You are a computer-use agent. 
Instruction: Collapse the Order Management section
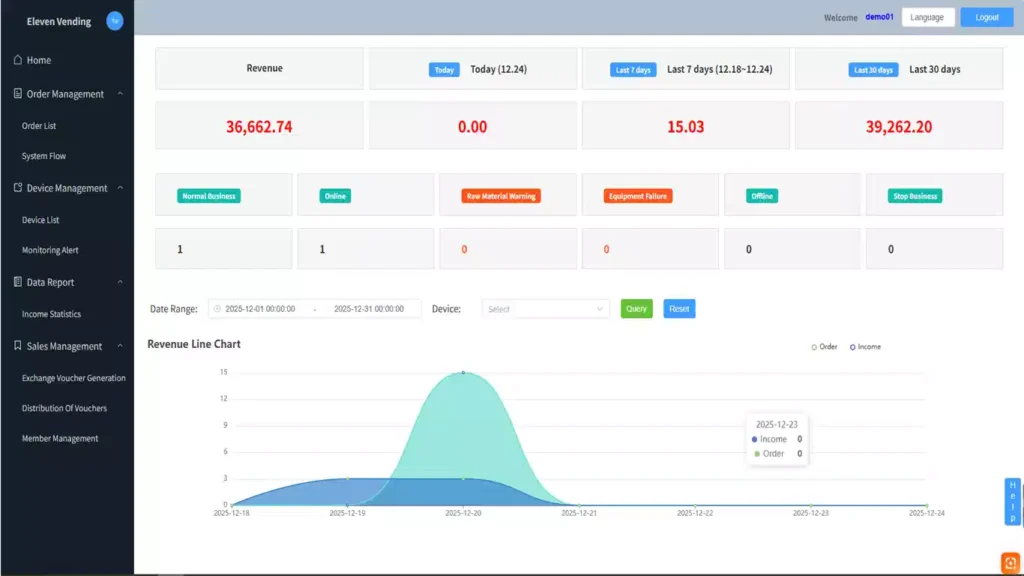tap(120, 94)
